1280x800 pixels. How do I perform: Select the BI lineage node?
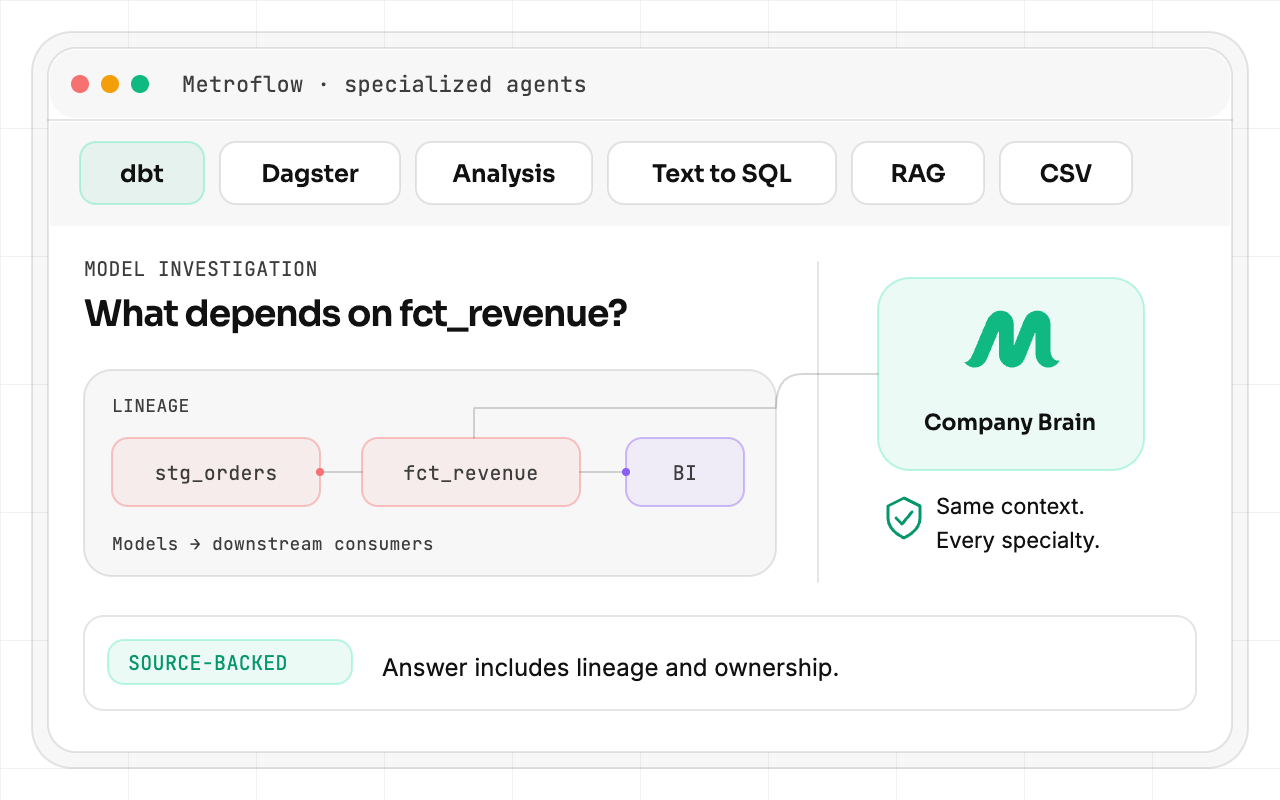pos(685,472)
